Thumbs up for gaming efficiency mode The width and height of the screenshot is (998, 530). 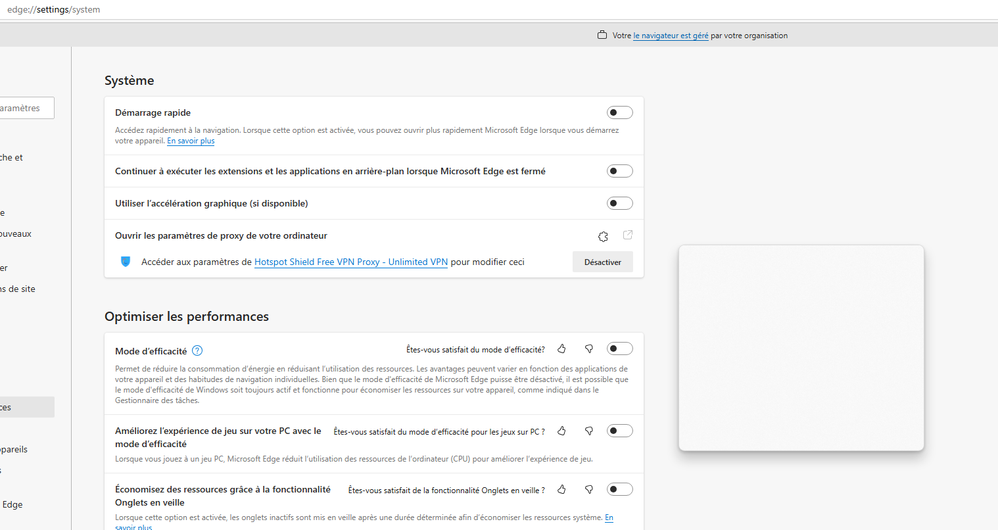[x=561, y=431]
